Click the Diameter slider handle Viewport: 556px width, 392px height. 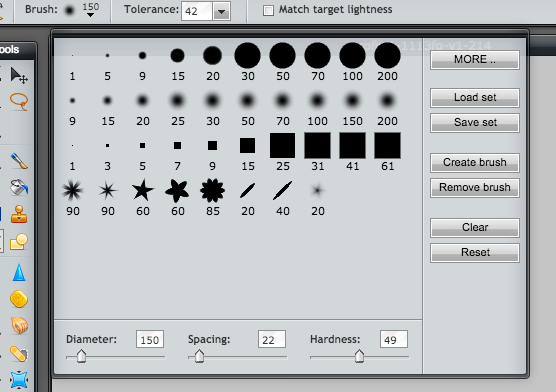pos(82,356)
